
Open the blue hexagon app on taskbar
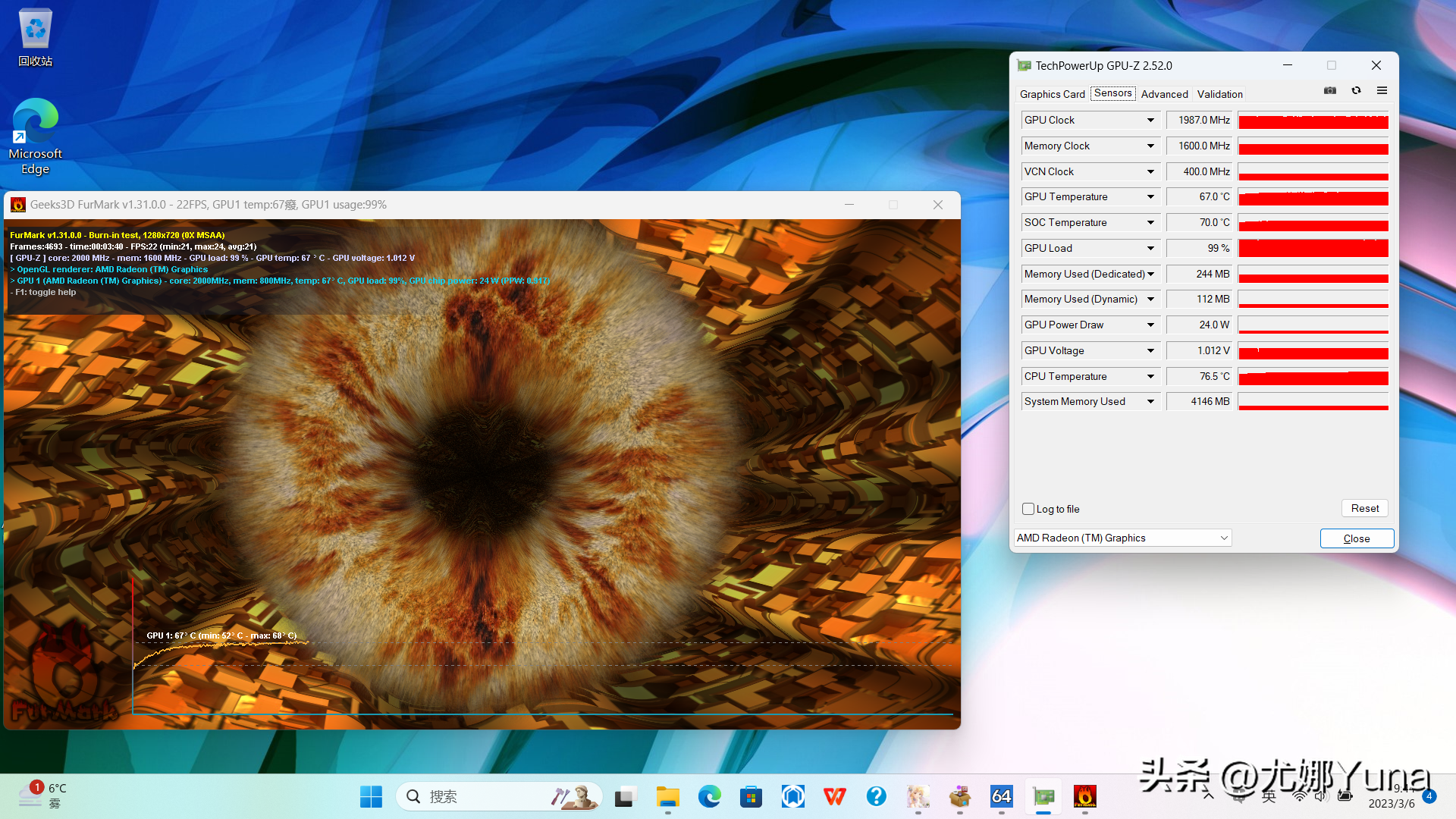click(x=792, y=796)
